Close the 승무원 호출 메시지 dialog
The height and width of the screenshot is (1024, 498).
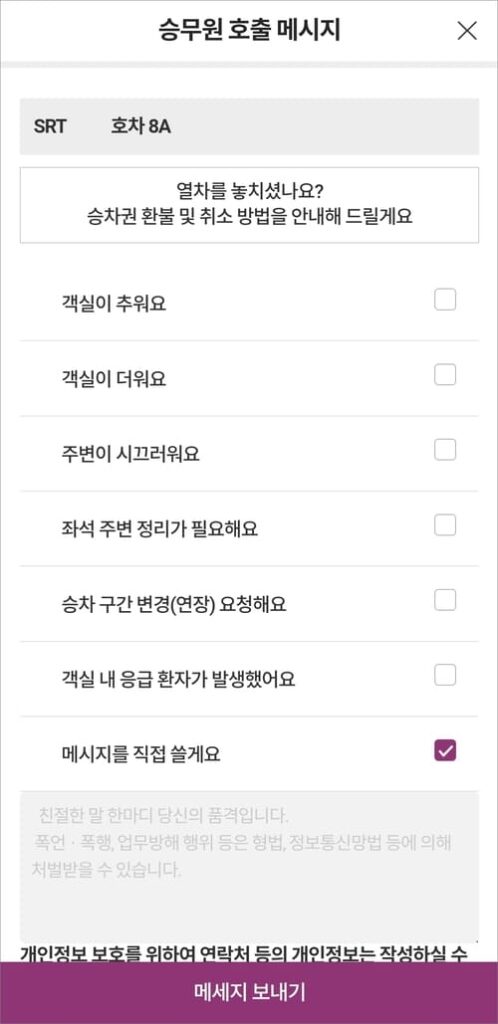pos(467,31)
